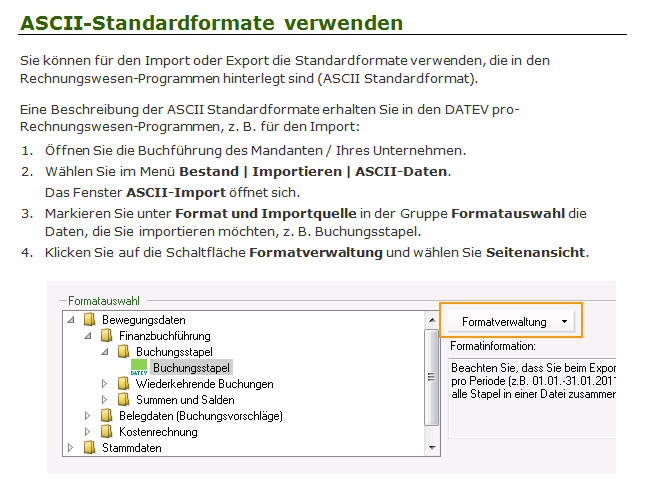Select the highlighted Buchungsstapel tree entry
Image resolution: width=672 pixels, height=504 pixels.
click(191, 368)
